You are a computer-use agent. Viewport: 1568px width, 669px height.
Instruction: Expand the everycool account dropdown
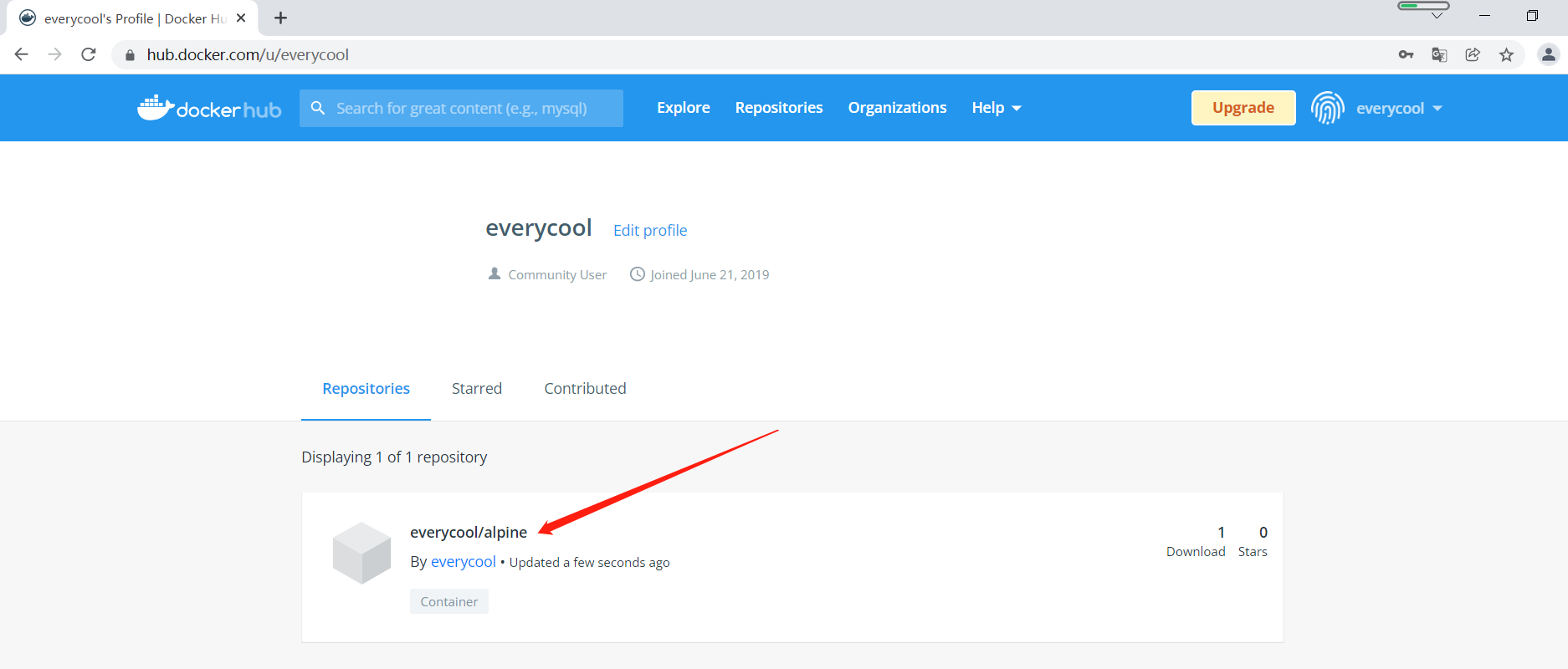click(x=1399, y=109)
